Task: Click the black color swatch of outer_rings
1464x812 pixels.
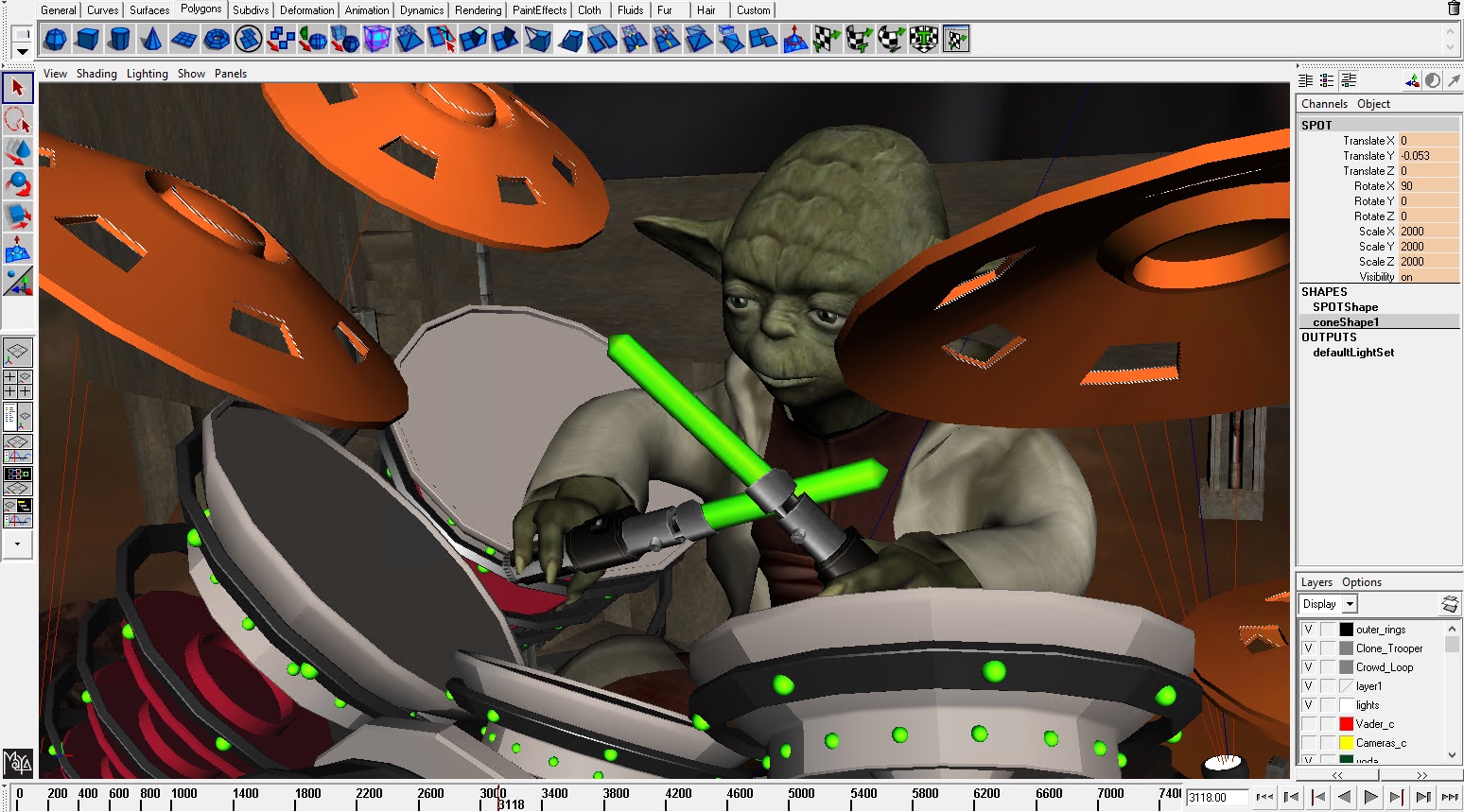Action: (x=1347, y=630)
